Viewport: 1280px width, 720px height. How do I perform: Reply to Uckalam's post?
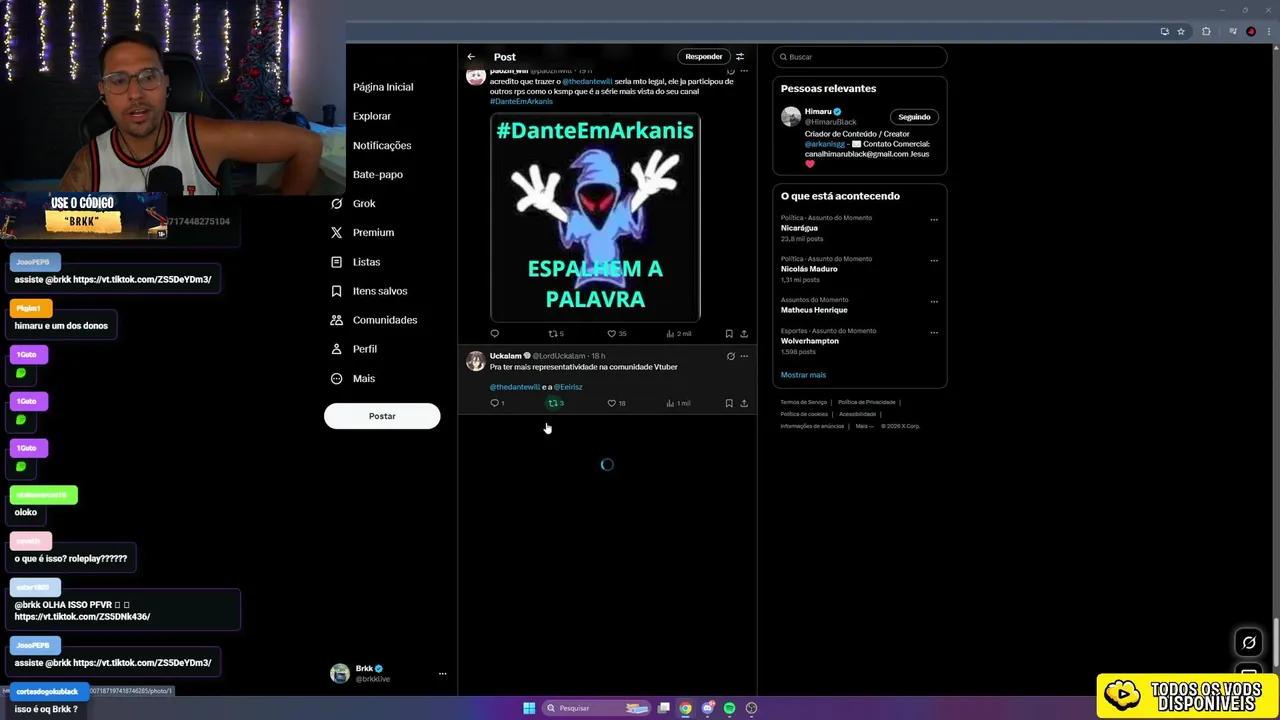pyautogui.click(x=496, y=403)
